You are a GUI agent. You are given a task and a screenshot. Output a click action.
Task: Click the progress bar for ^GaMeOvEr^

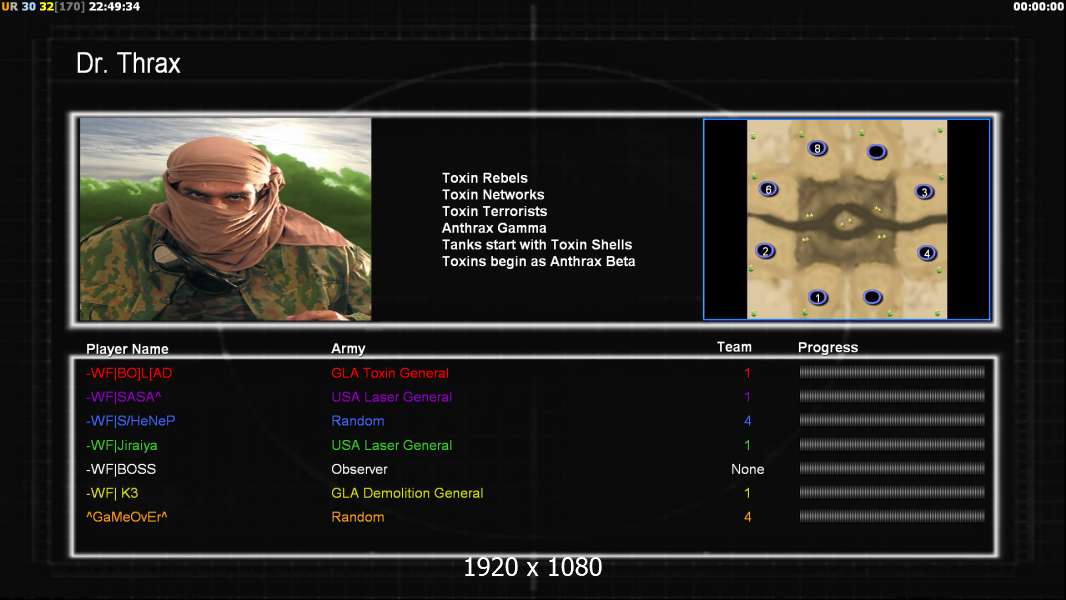[892, 516]
